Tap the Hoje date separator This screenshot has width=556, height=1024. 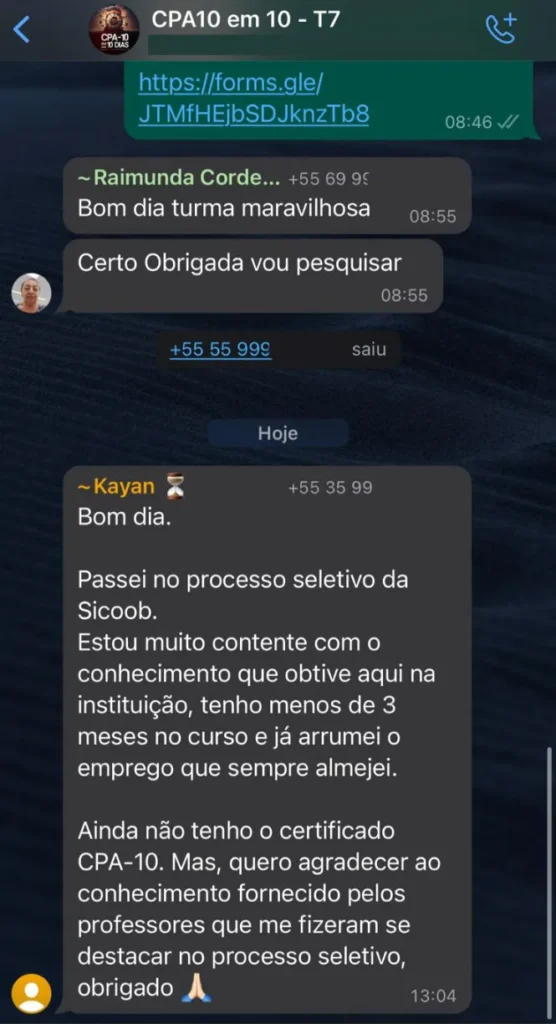point(278,434)
